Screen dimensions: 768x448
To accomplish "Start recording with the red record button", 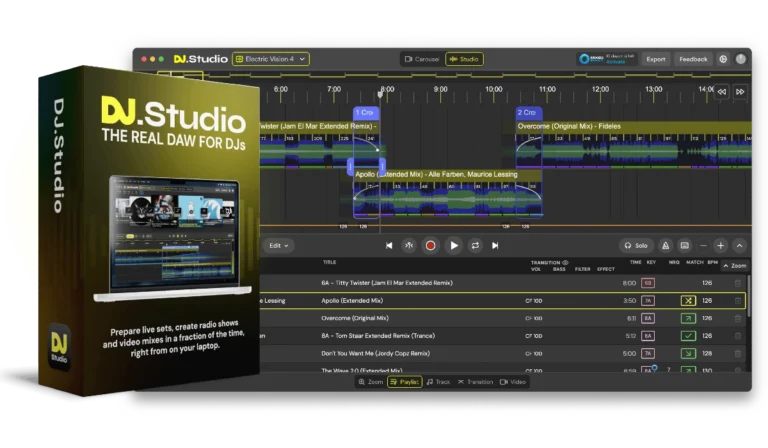I will click(431, 246).
